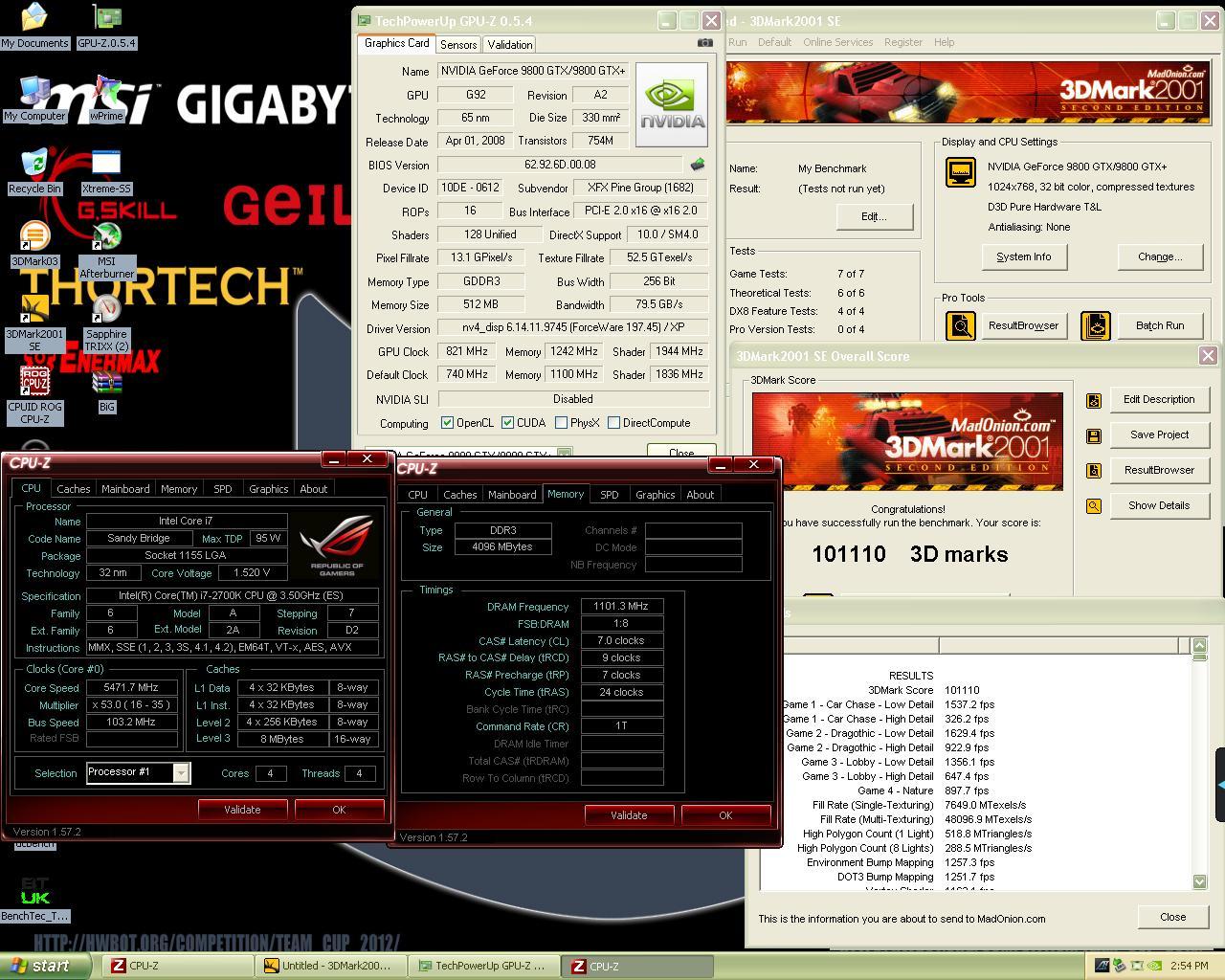
Task: Toggle the DirectCompute checkbox
Action: (612, 422)
